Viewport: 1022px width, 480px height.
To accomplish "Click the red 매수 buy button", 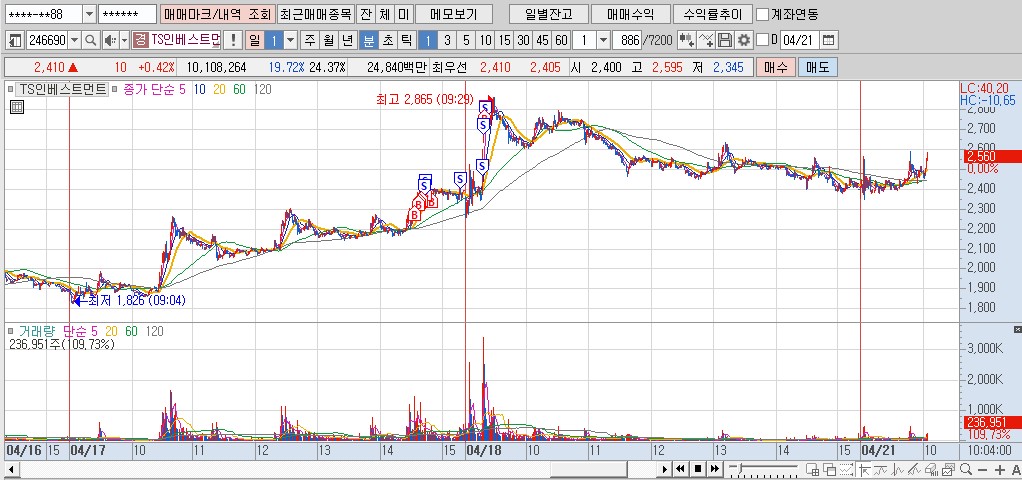I will click(x=775, y=67).
